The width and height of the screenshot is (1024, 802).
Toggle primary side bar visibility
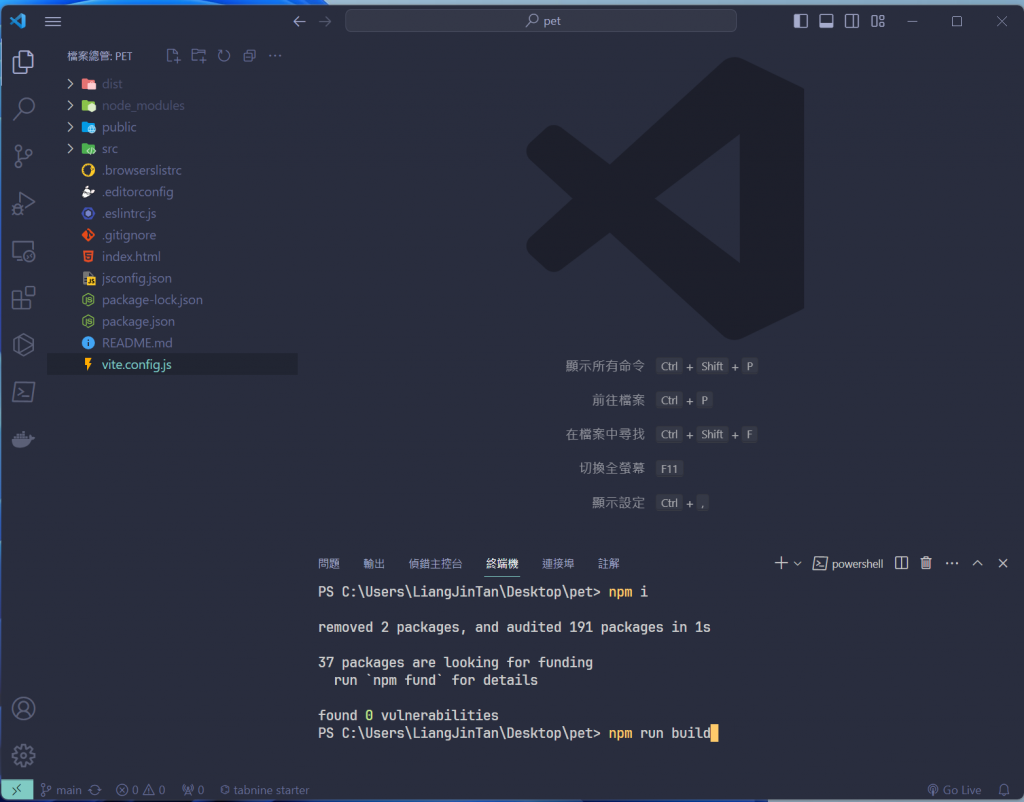coord(801,22)
